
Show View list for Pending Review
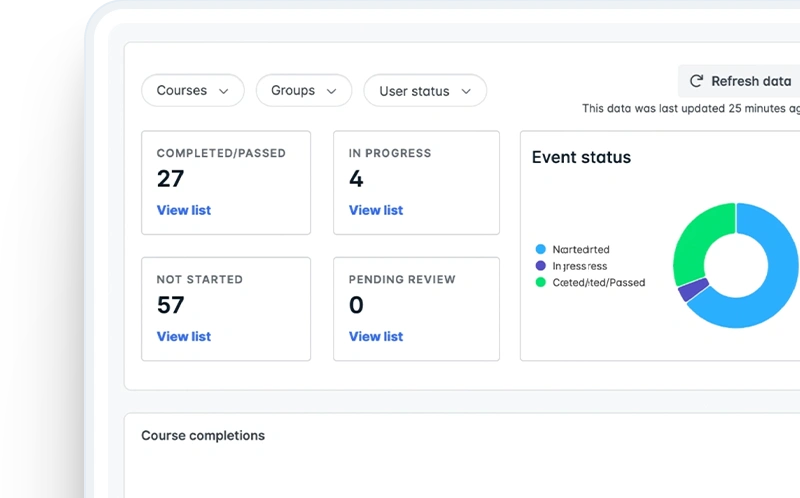pos(376,336)
